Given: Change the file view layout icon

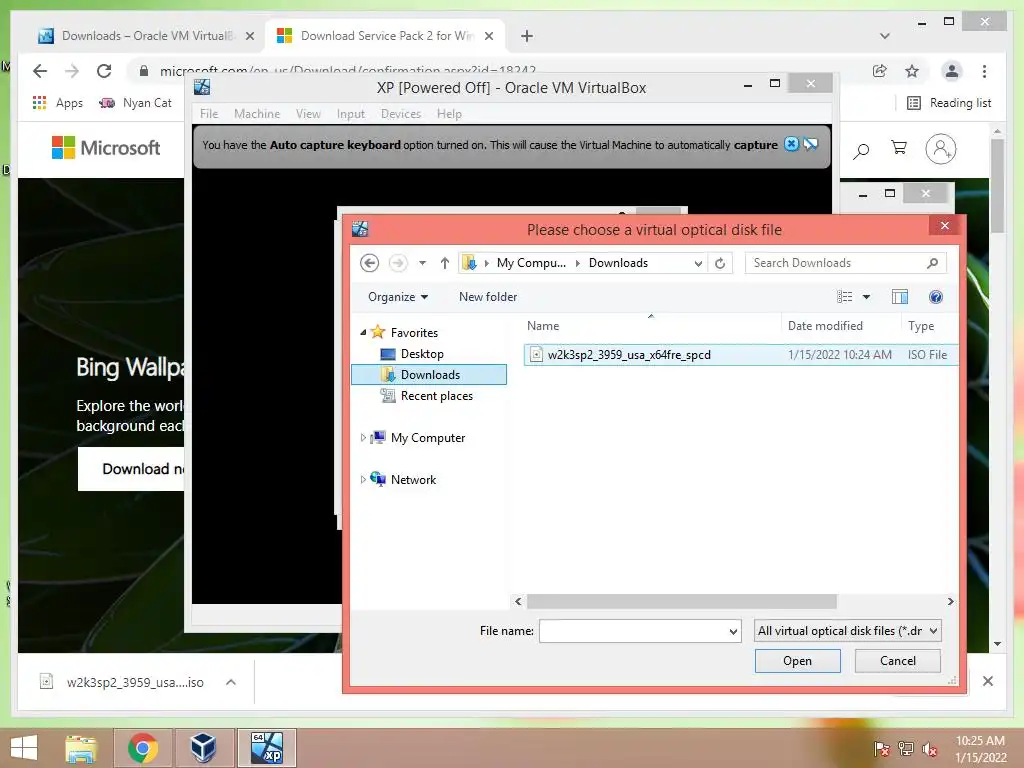Looking at the screenshot, I should tap(844, 297).
